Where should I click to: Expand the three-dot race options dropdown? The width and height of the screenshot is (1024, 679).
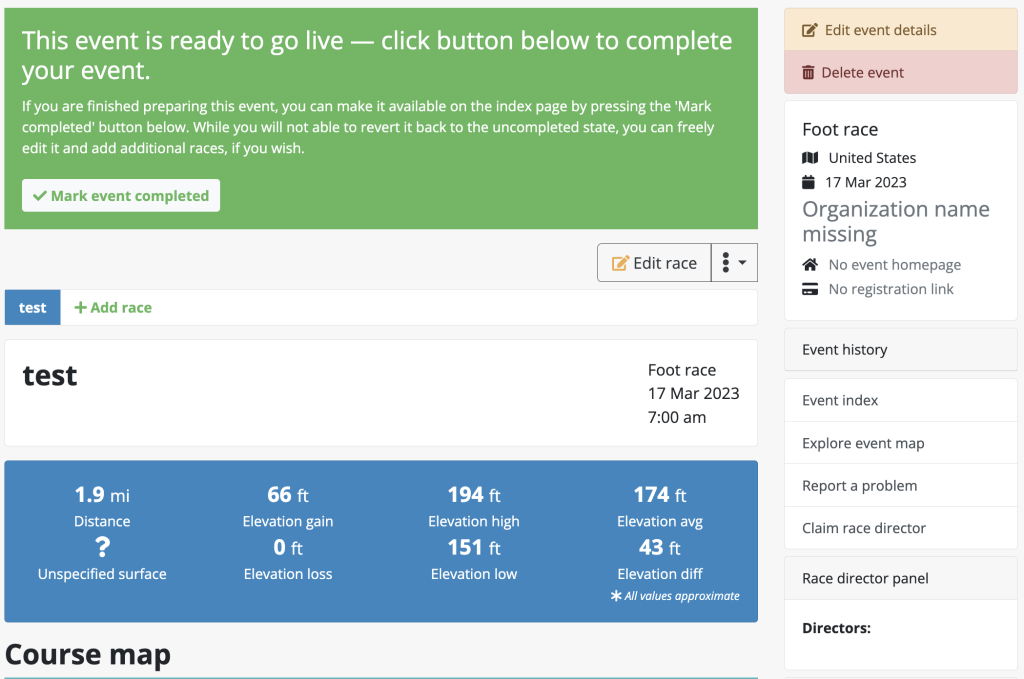pos(734,262)
